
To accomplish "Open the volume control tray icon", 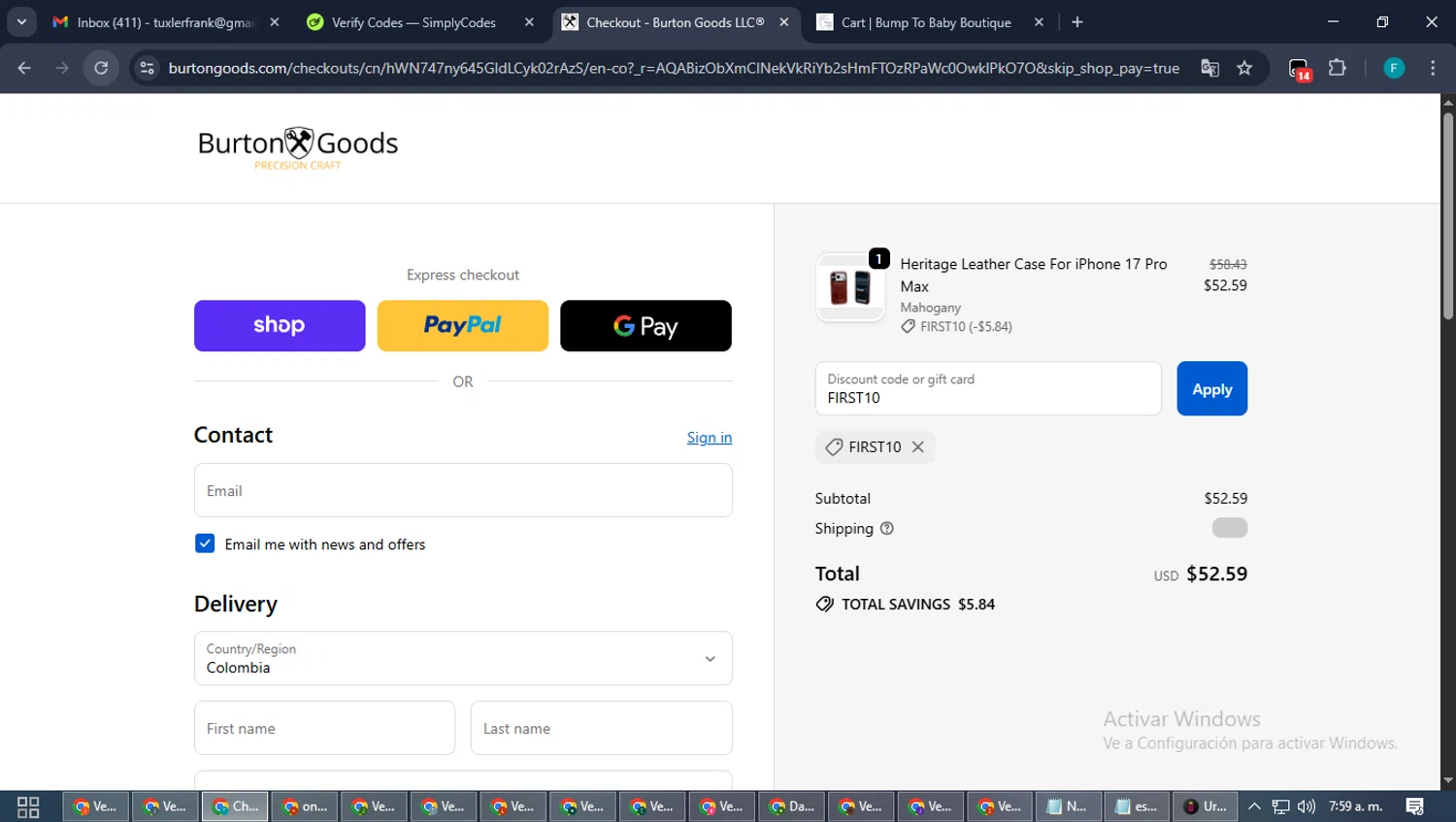I will pyautogui.click(x=1307, y=806).
